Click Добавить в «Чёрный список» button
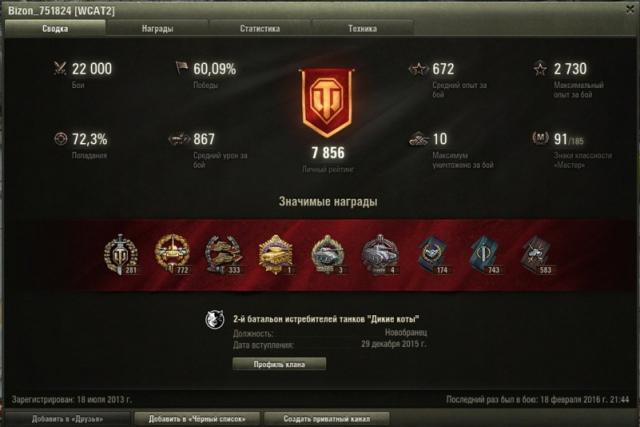640x427 pixels. pyautogui.click(x=197, y=419)
